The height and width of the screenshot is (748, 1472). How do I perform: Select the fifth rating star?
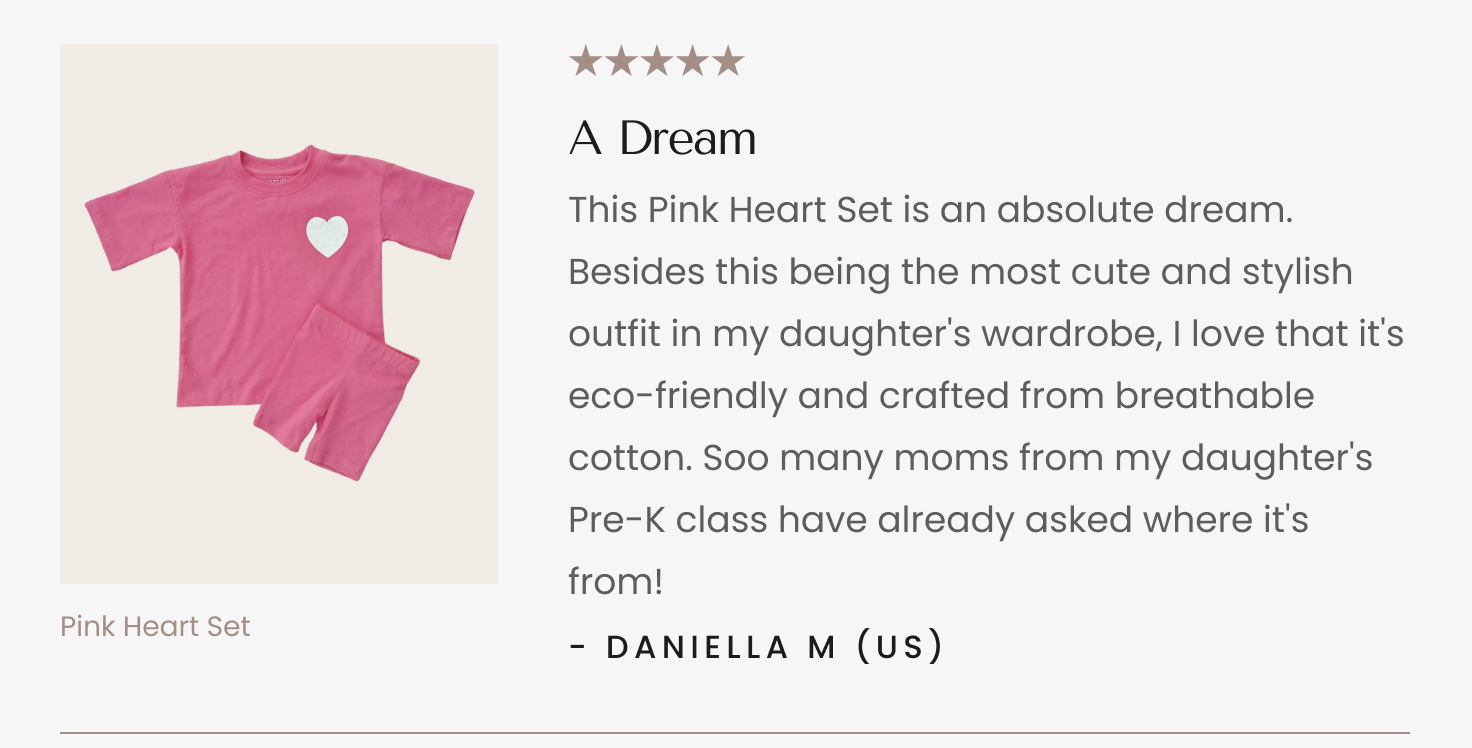tap(728, 62)
